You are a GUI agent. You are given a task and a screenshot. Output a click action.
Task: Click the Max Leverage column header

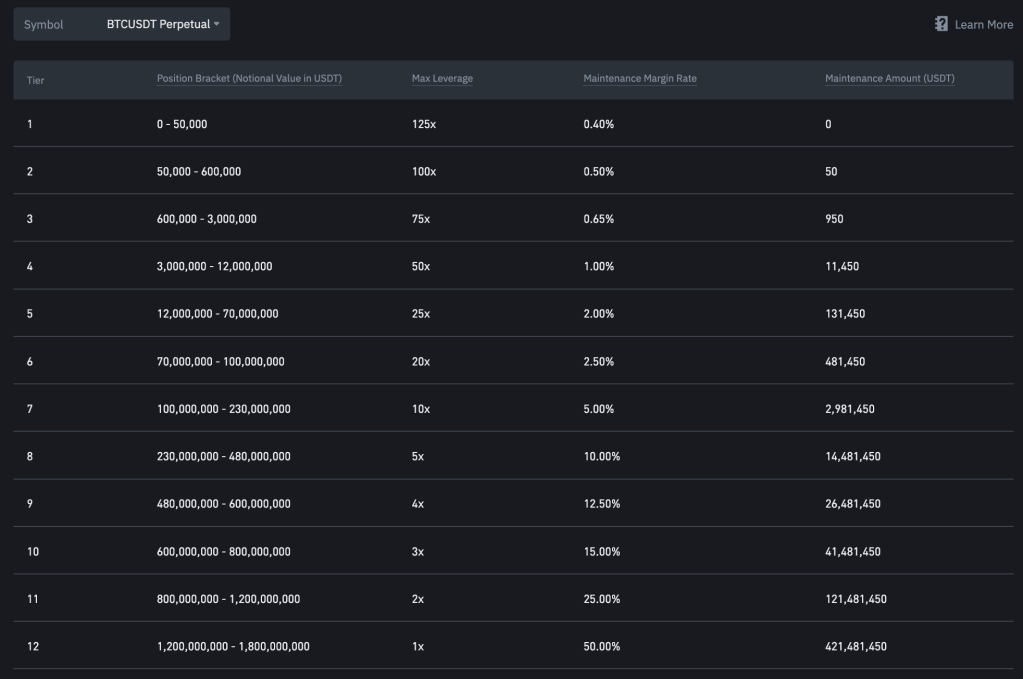442,79
